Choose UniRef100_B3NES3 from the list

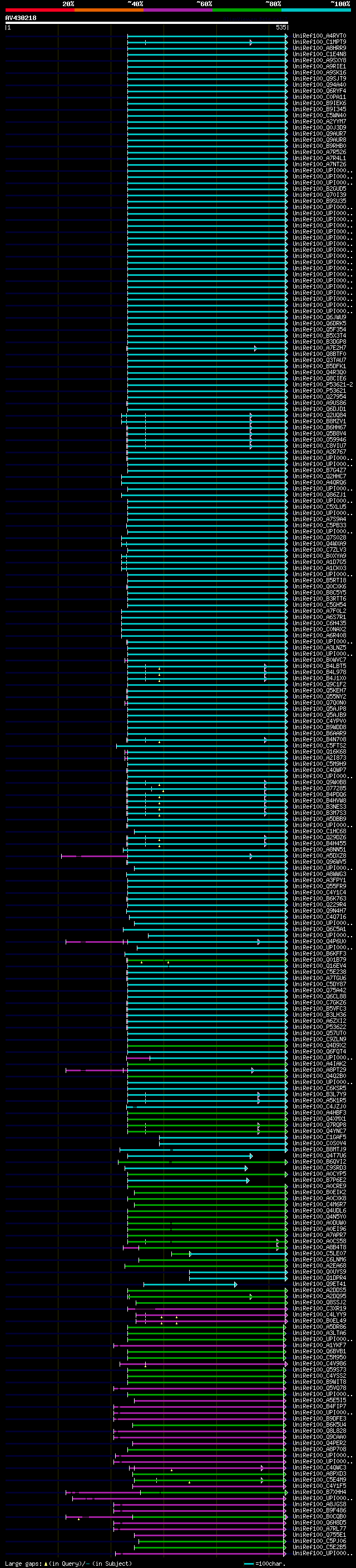tap(319, 807)
